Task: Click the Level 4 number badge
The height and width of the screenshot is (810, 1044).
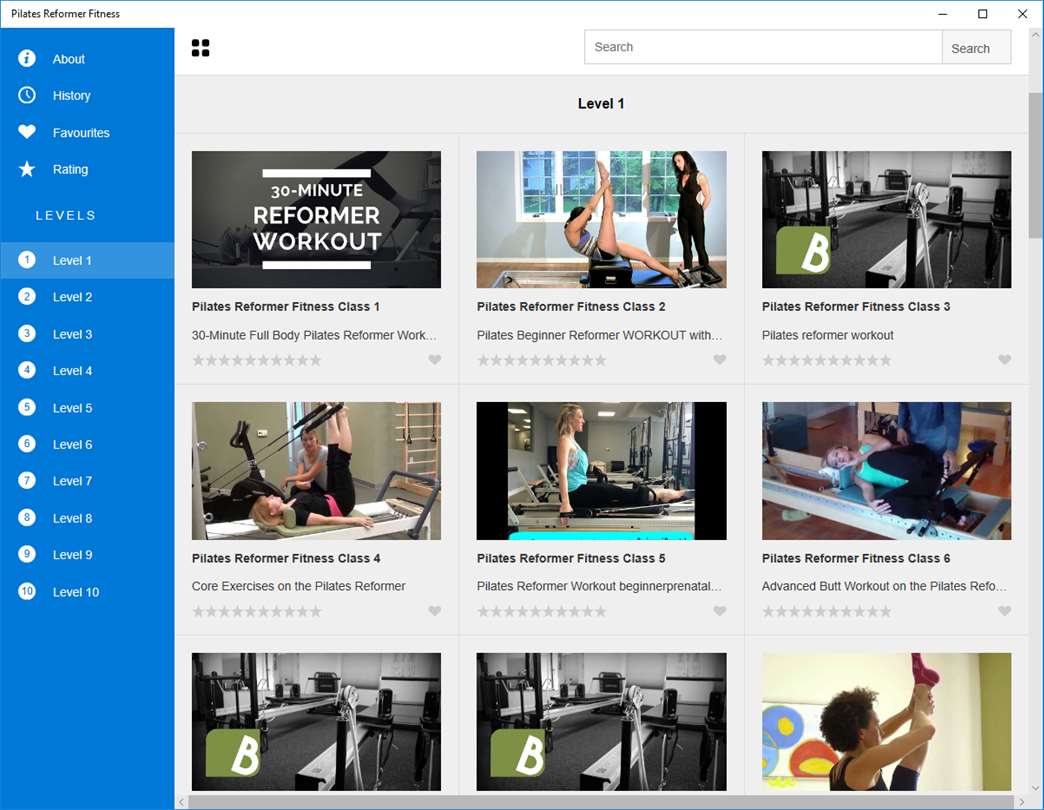Action: coord(27,370)
